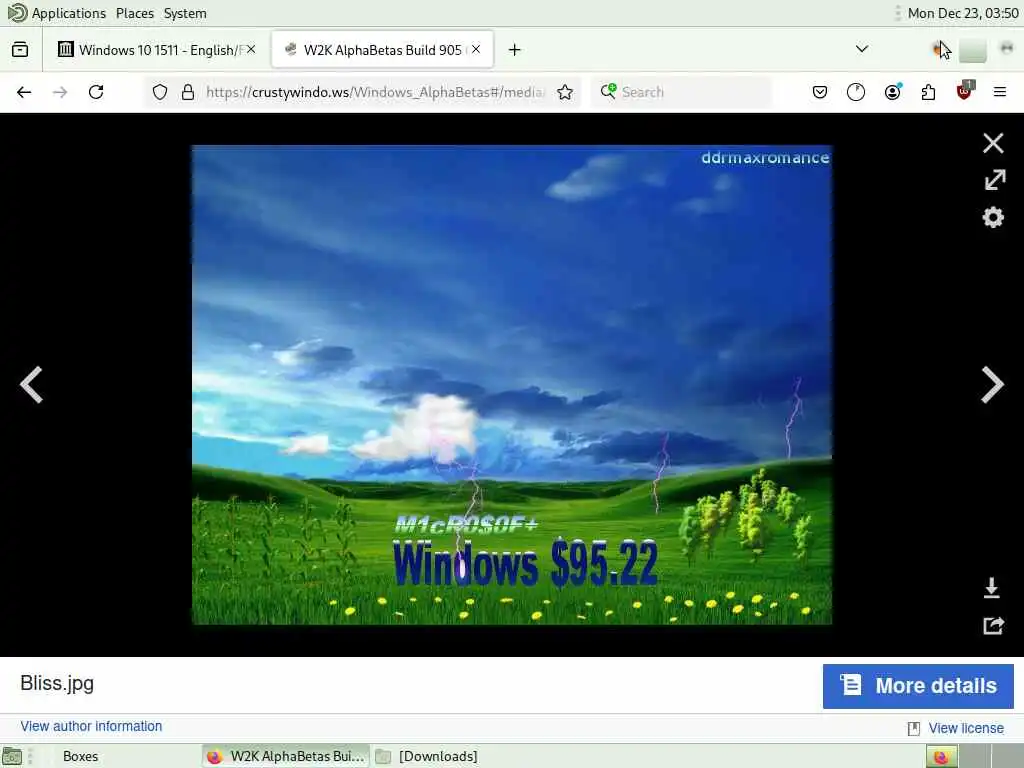Open View author information link
Viewport: 1024px width, 768px height.
pos(91,726)
